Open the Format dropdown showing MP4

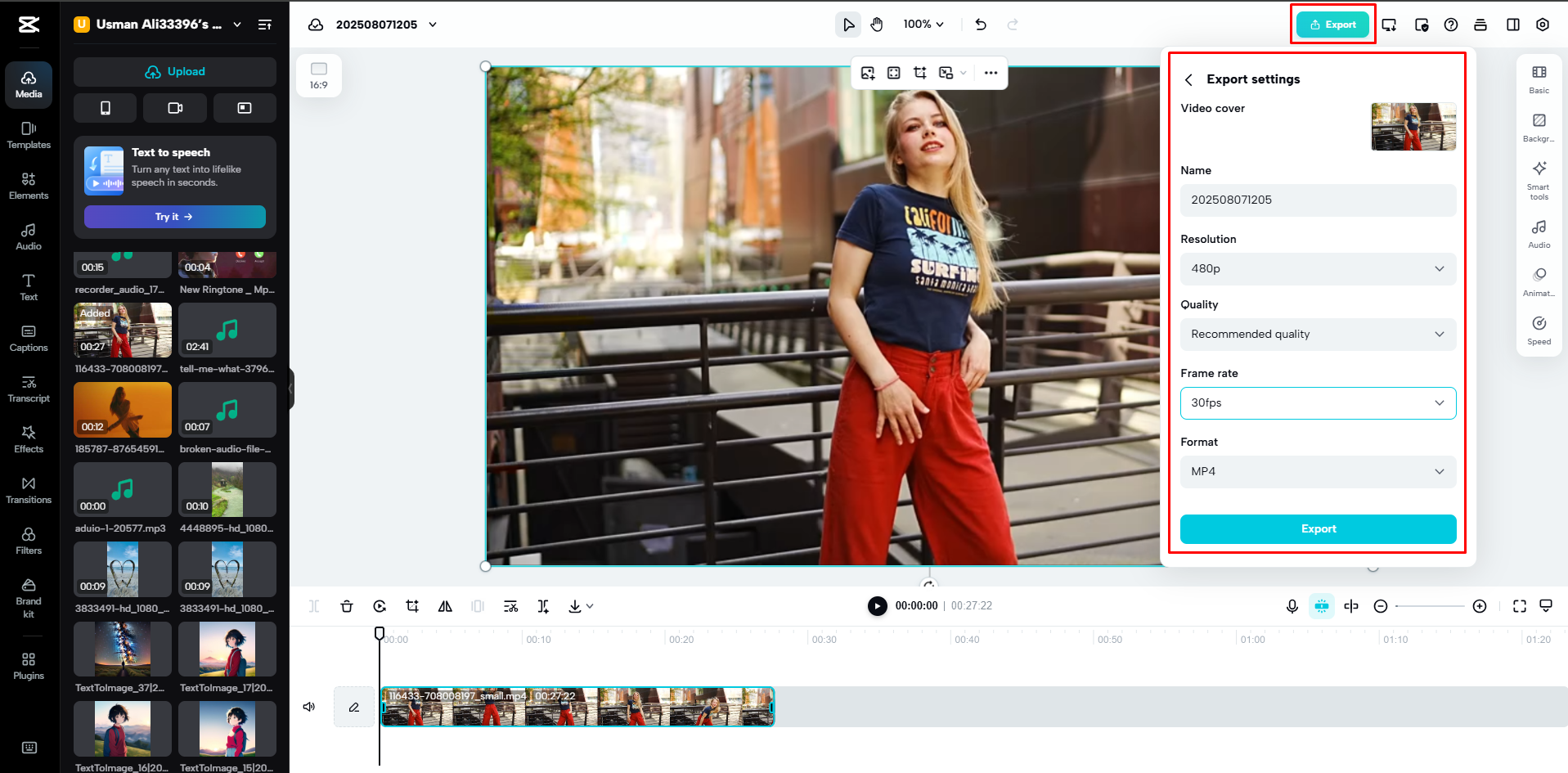tap(1317, 471)
